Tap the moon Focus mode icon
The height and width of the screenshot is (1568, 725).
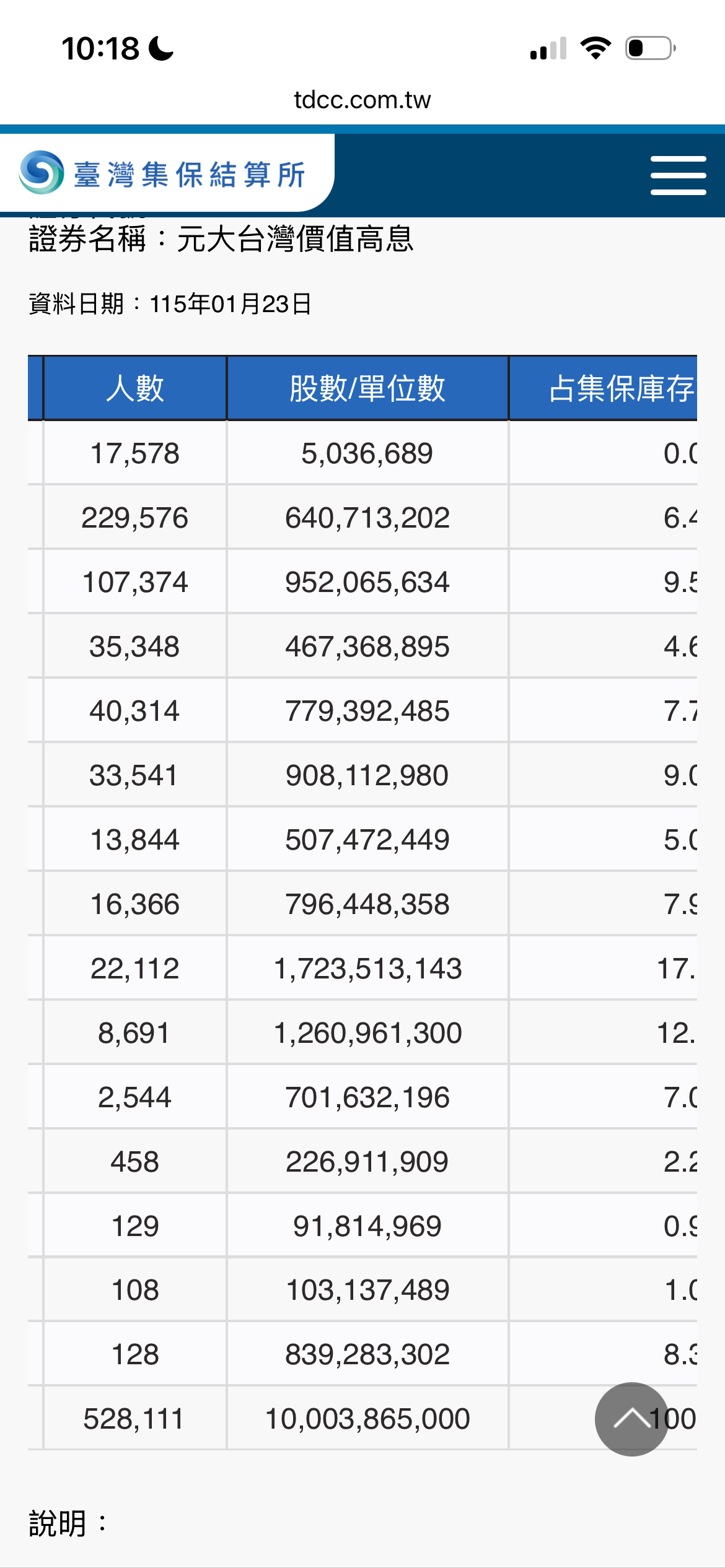(x=162, y=48)
